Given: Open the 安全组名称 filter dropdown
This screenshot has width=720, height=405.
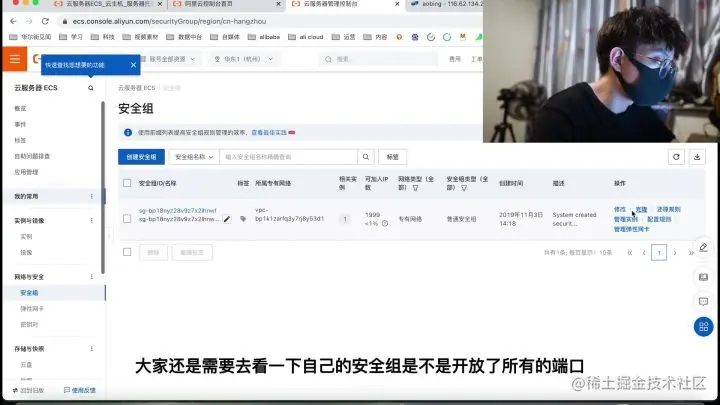Looking at the screenshot, I should (194, 157).
